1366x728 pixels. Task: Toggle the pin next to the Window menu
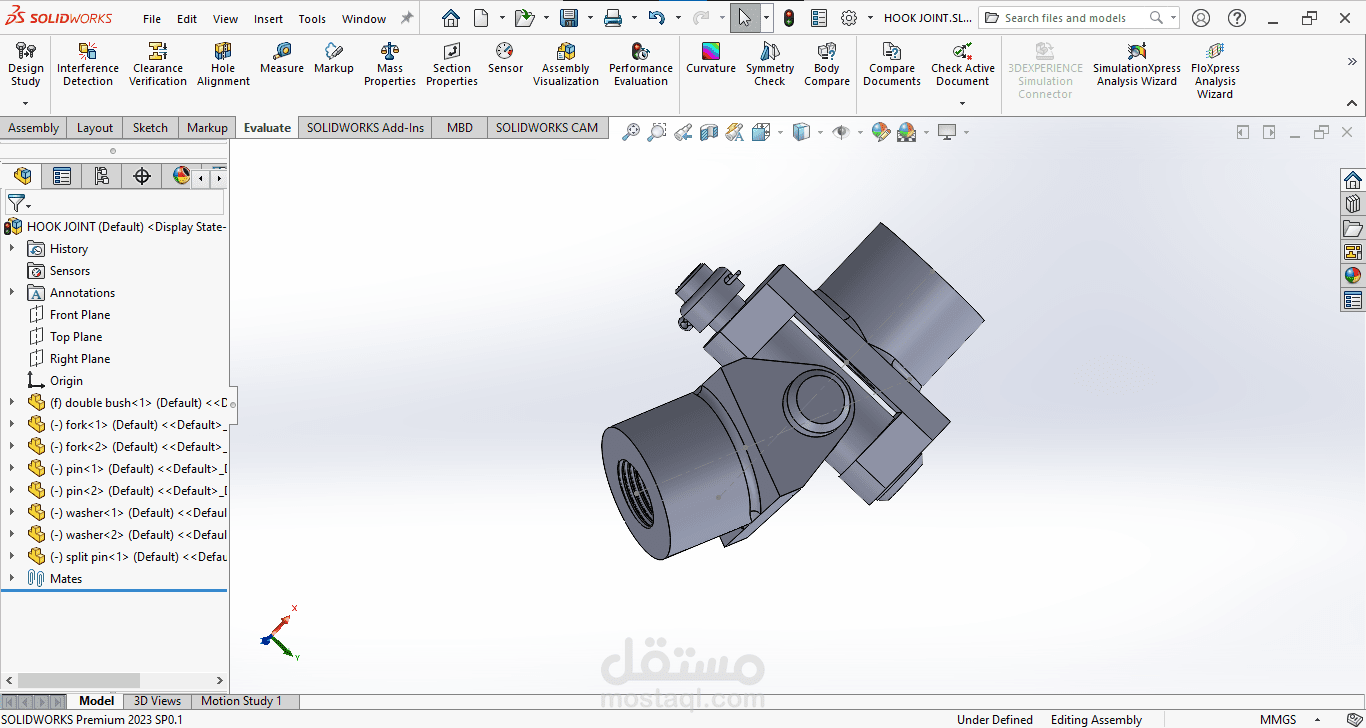(406, 18)
